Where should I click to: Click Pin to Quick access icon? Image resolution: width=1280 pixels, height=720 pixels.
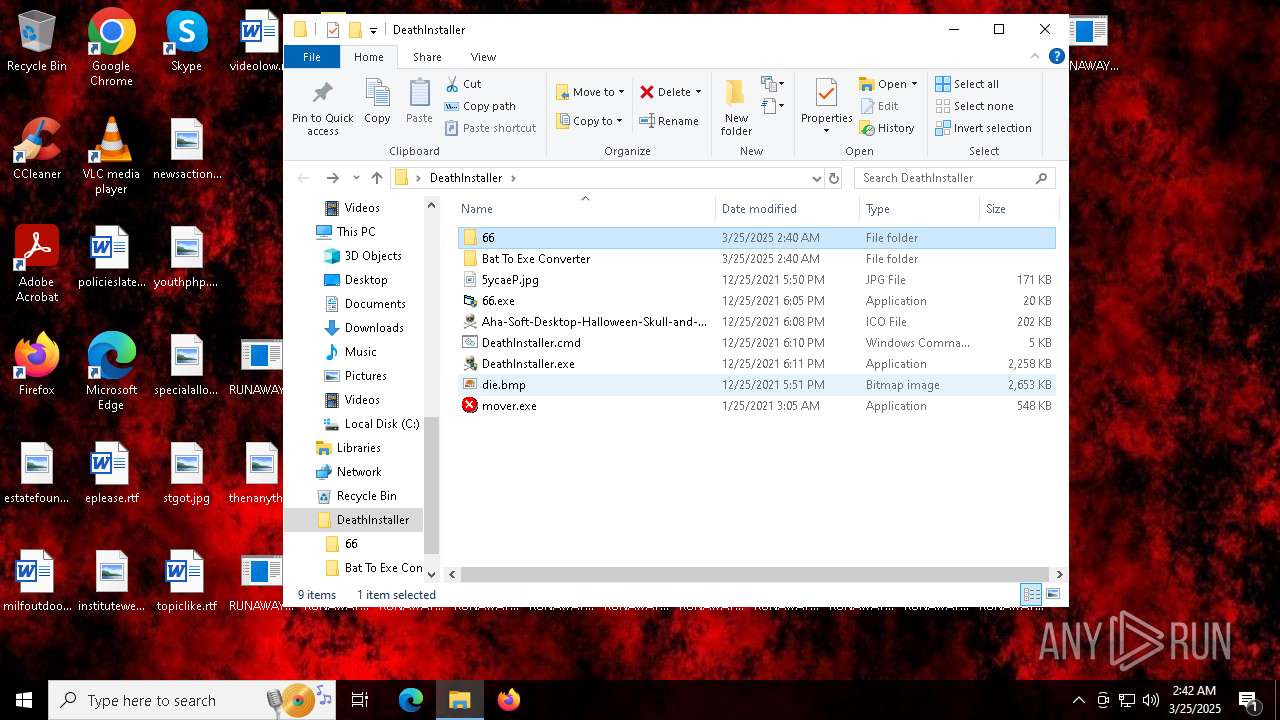click(x=322, y=108)
